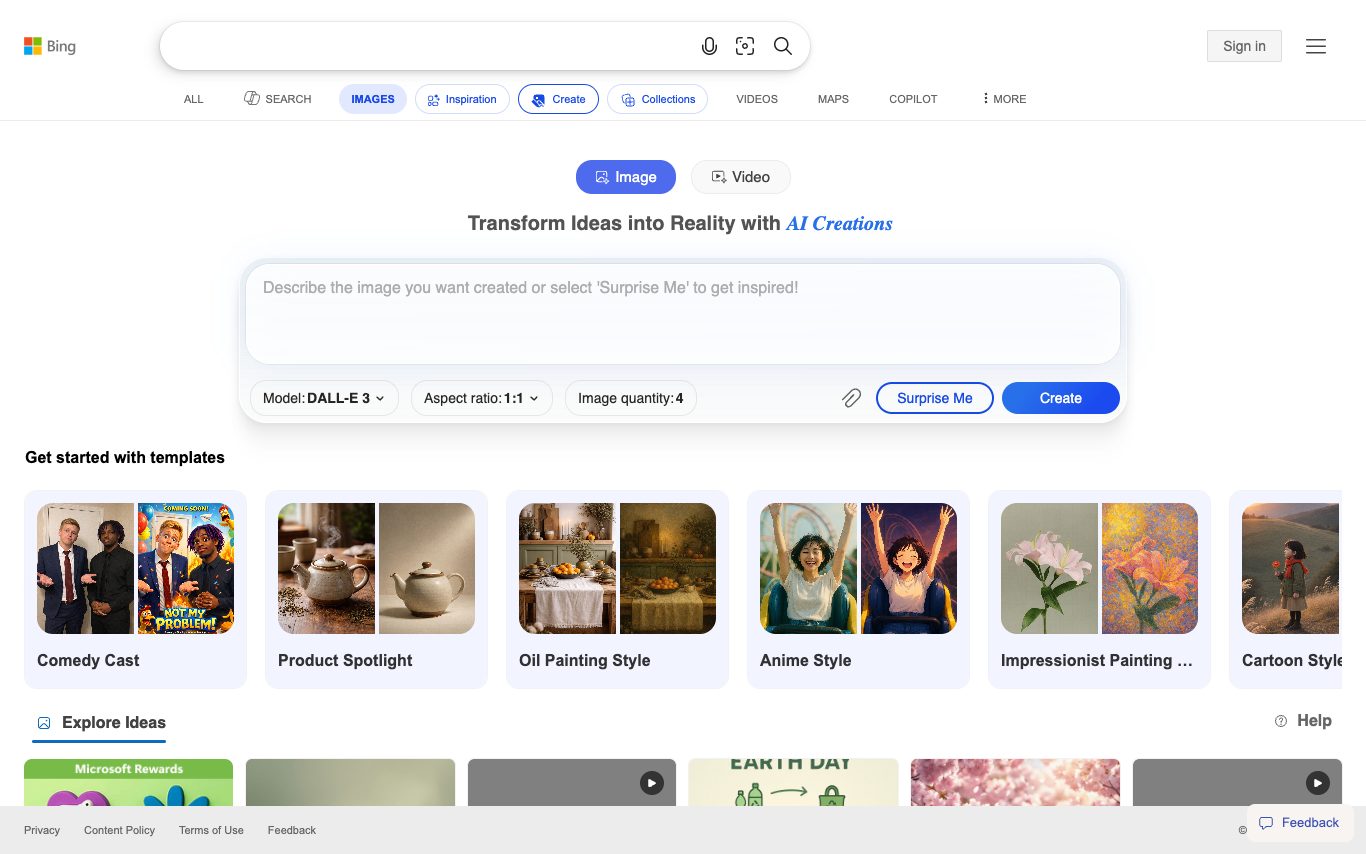Click the microphone voice search icon
Image resolution: width=1366 pixels, height=854 pixels.
click(709, 46)
